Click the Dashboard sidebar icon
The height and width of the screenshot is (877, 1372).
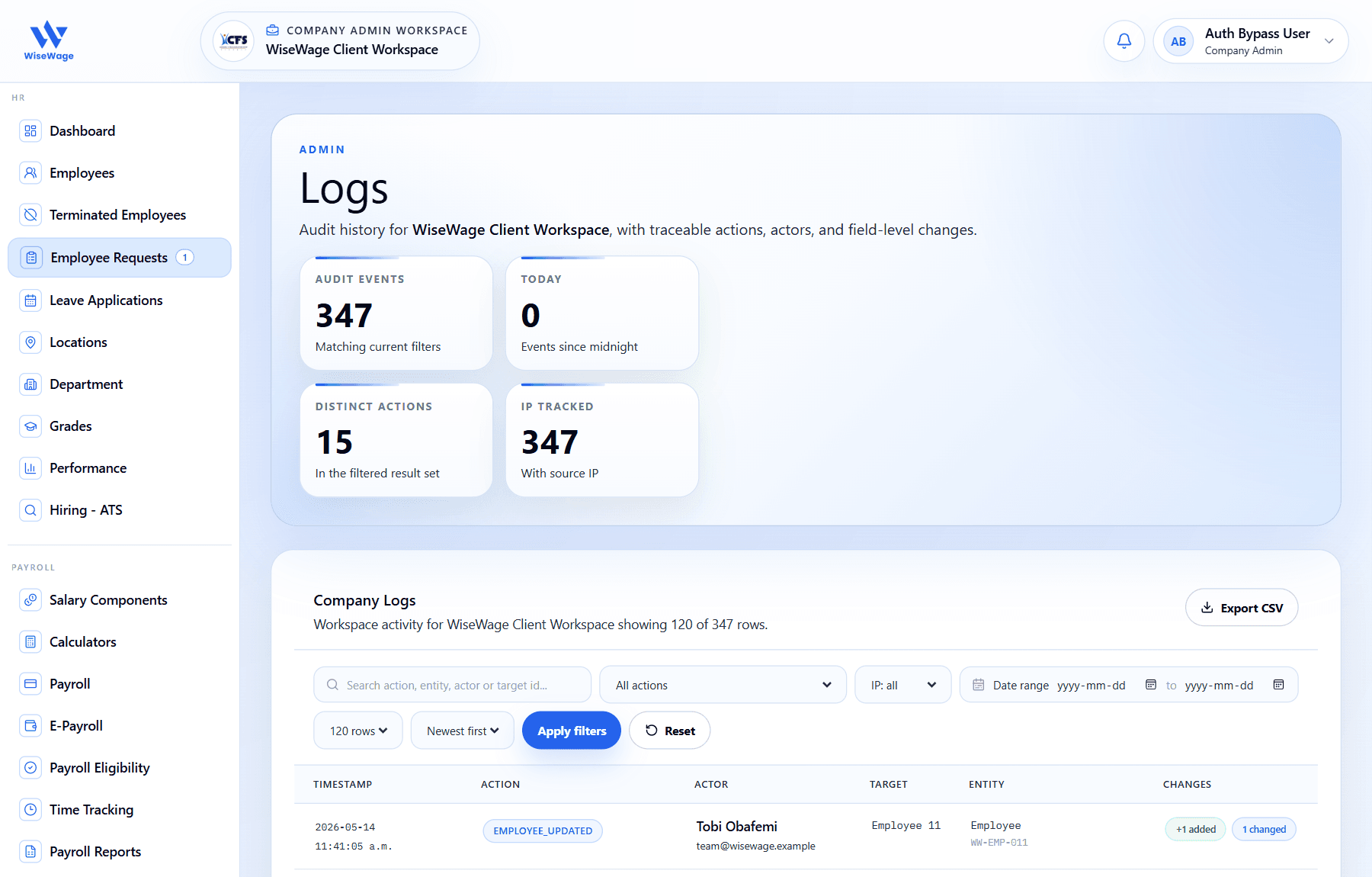click(30, 131)
